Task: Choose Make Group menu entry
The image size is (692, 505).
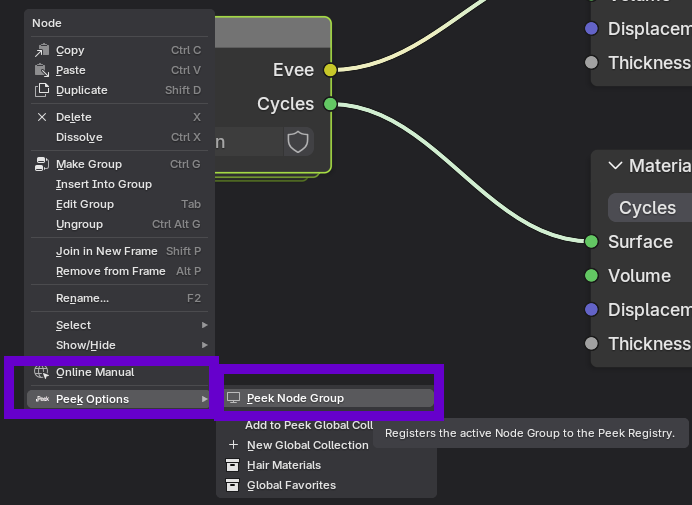Action: [x=118, y=164]
